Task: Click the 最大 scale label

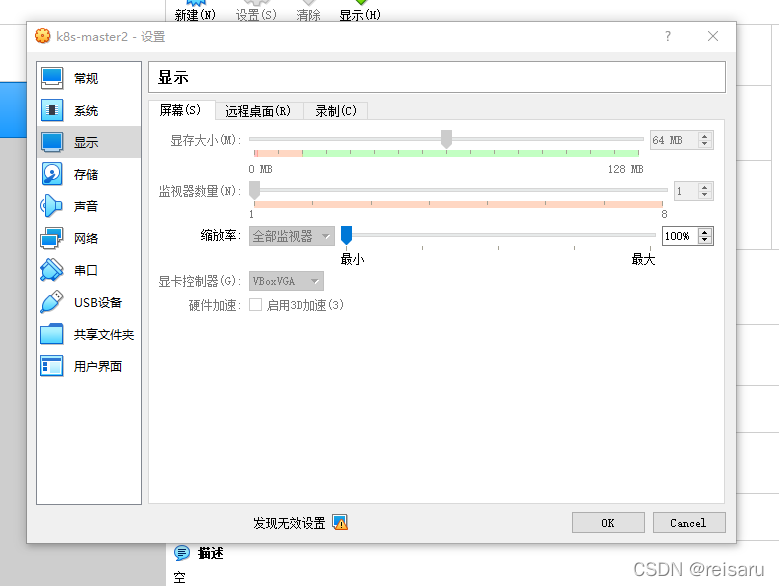Action: point(643,259)
